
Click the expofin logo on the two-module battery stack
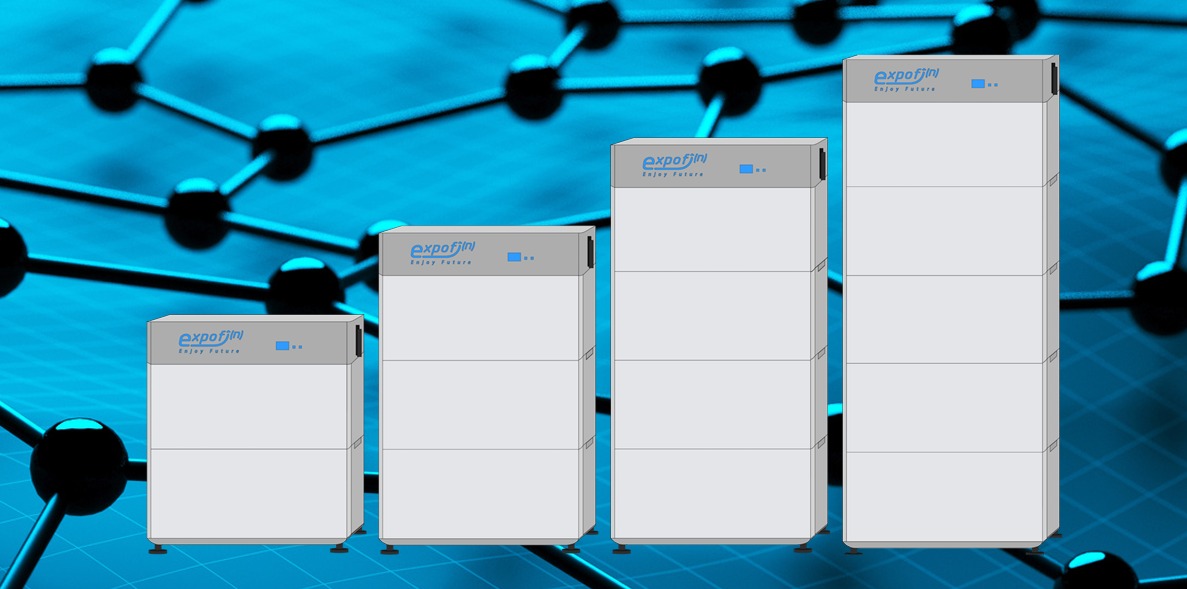[210, 338]
